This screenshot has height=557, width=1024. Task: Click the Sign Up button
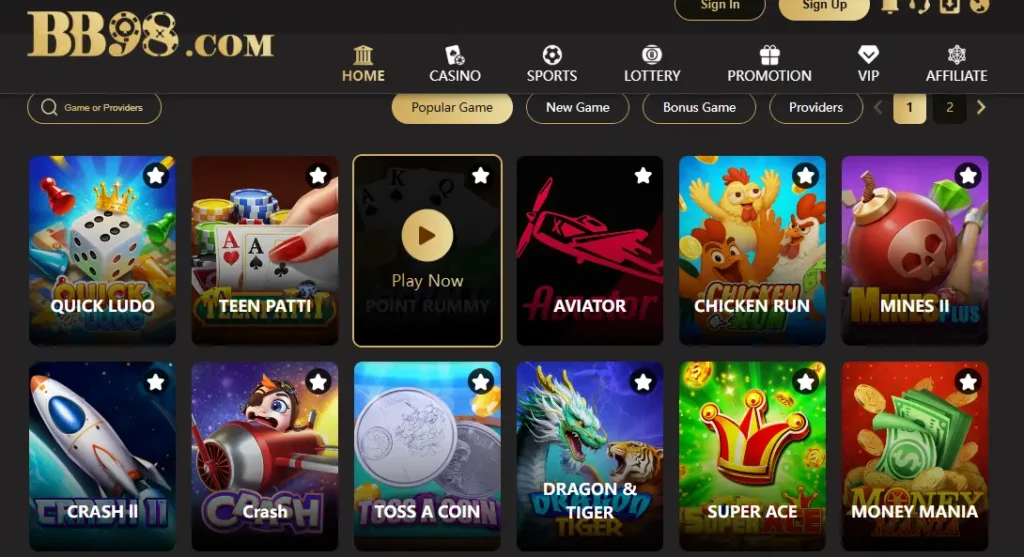click(x=824, y=7)
